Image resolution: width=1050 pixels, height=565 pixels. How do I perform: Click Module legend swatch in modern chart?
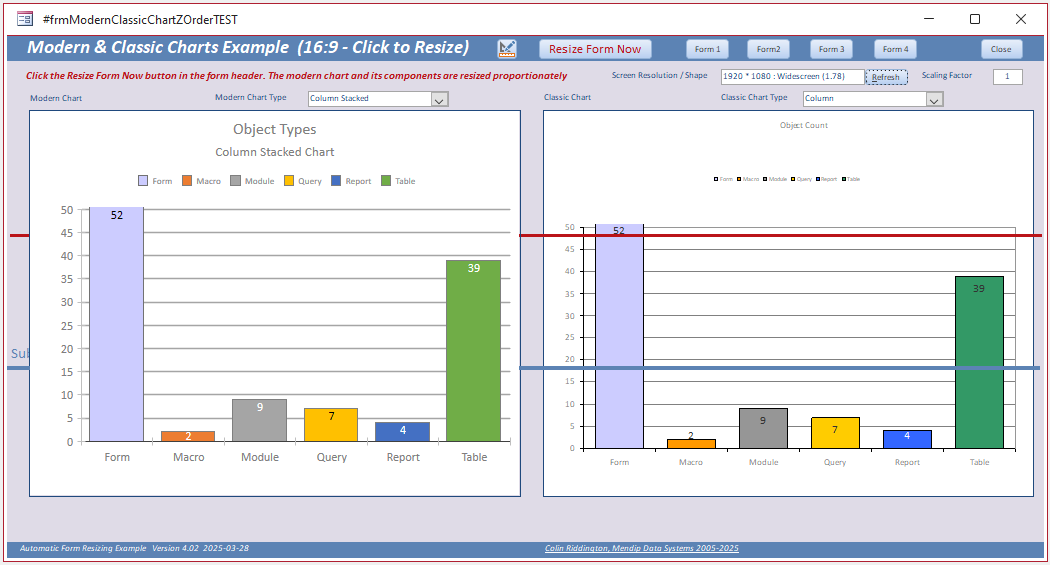click(235, 181)
